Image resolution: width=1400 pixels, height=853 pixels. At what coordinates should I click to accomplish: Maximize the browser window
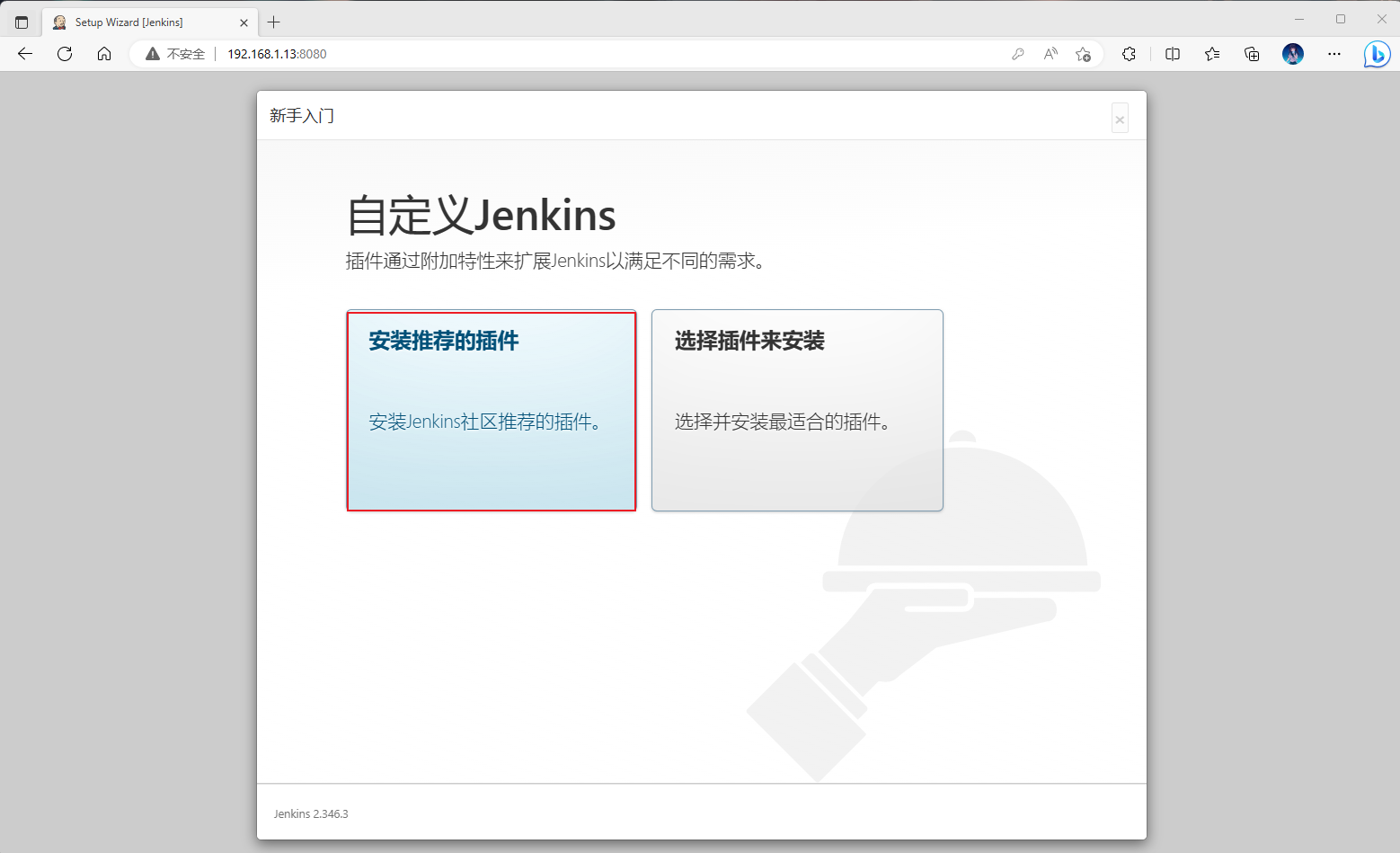coord(1341,19)
